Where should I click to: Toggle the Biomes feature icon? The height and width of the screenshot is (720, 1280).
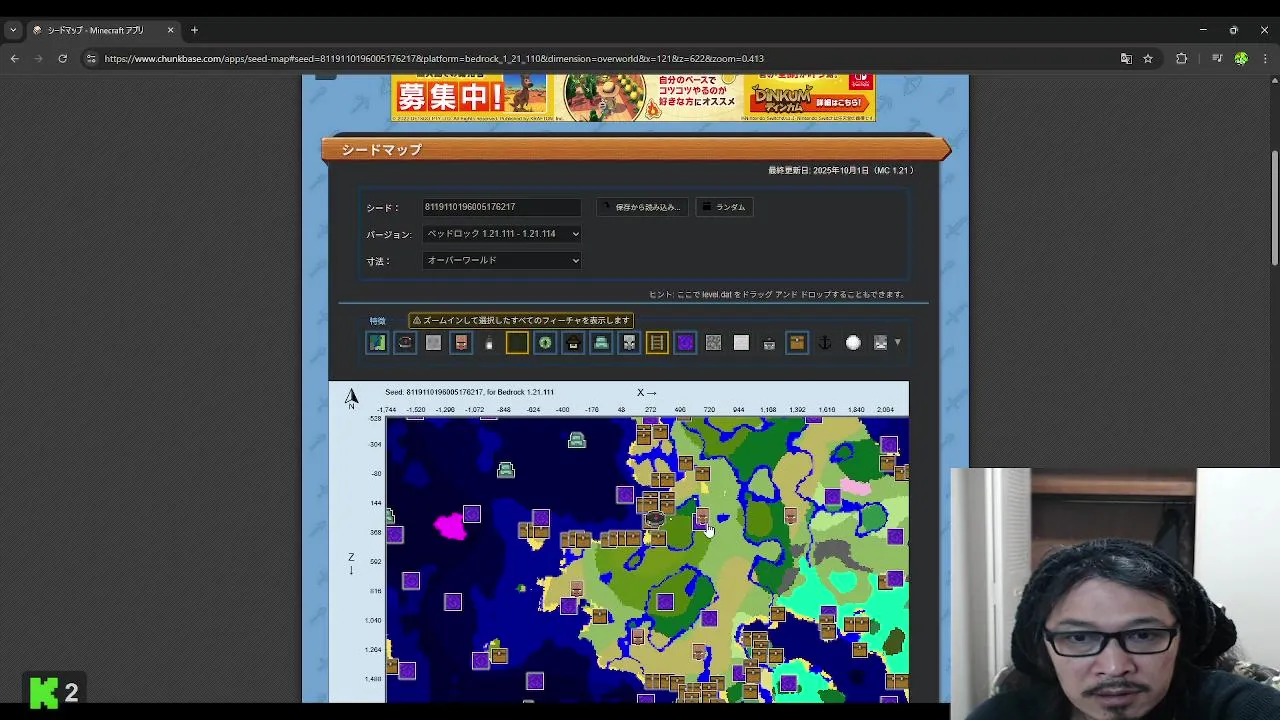377,343
